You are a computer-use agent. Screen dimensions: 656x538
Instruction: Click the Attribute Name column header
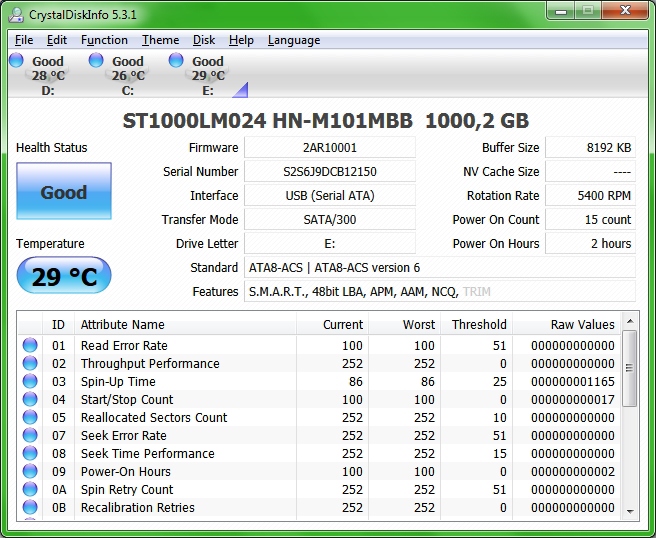[x=185, y=324]
